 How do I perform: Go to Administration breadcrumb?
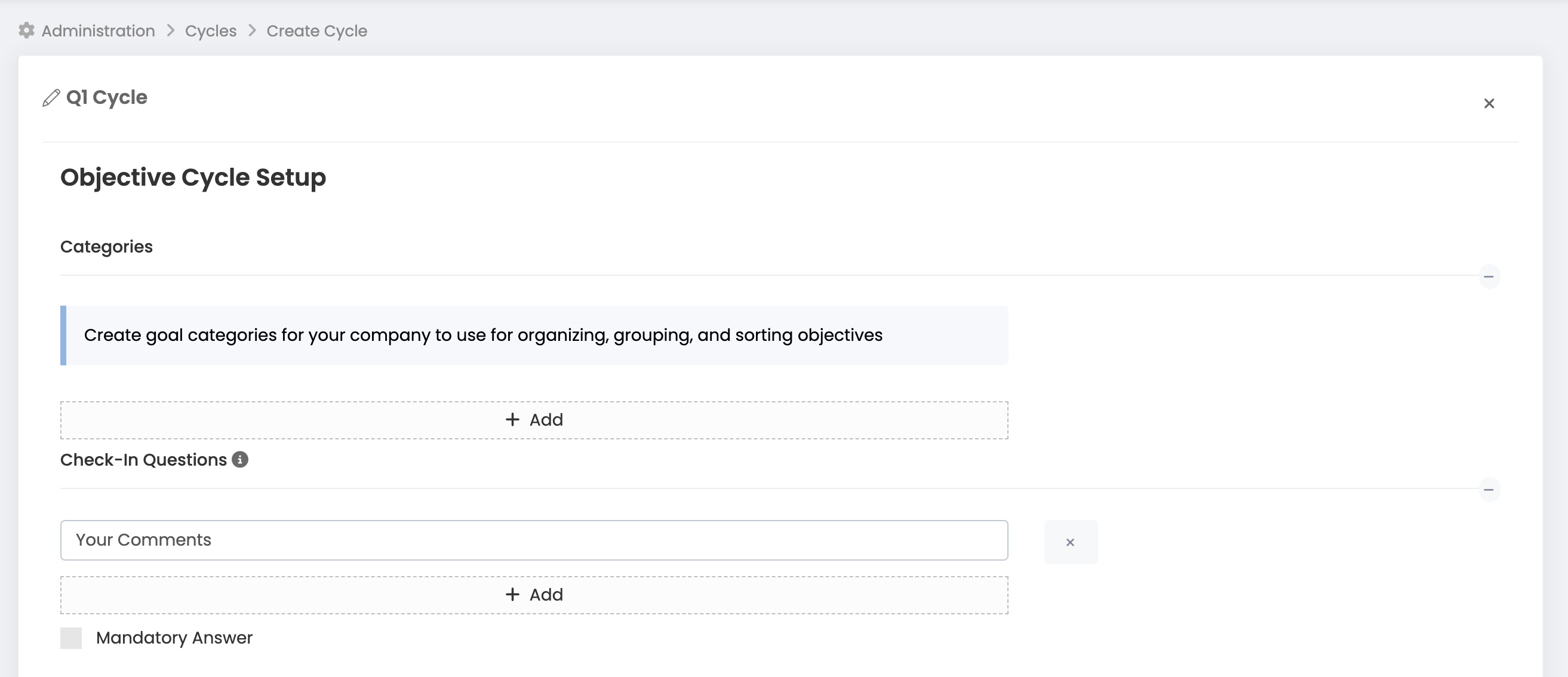98,30
